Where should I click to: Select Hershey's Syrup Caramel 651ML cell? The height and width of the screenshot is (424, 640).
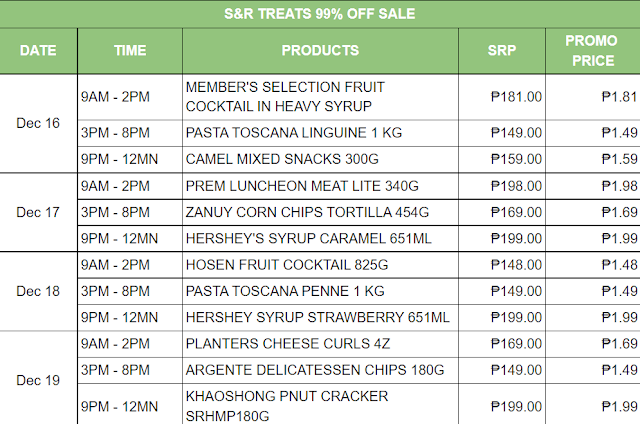point(319,238)
